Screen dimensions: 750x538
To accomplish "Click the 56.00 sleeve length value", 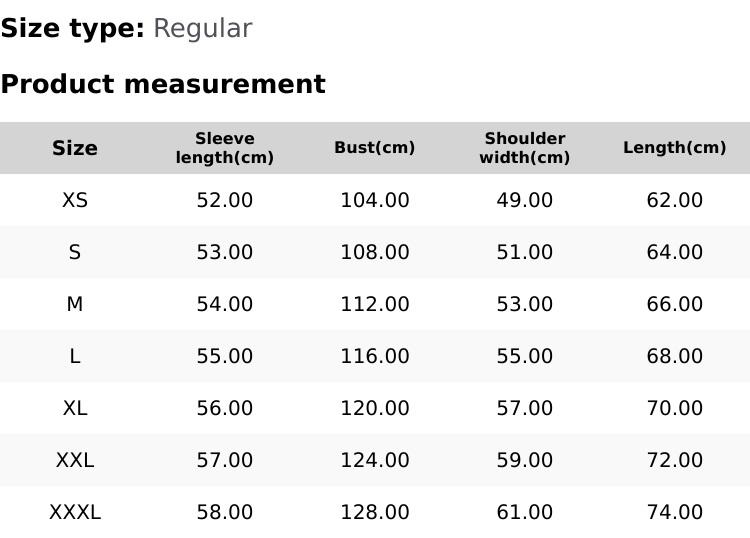I will click(225, 408).
